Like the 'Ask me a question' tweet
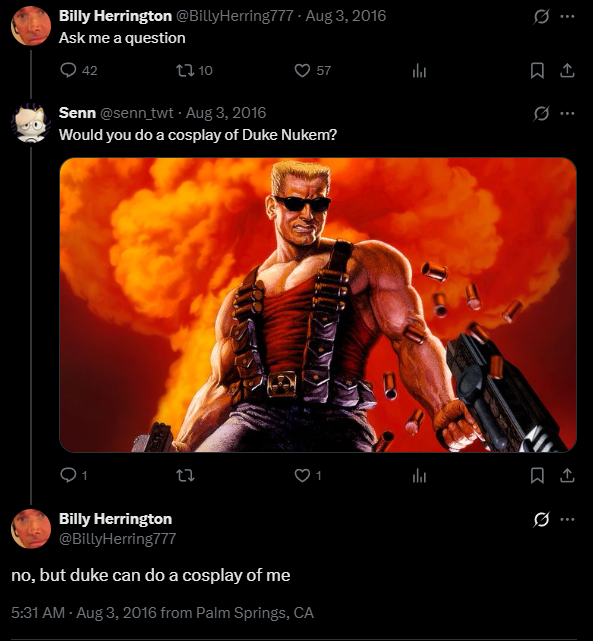The width and height of the screenshot is (593, 641). [x=313, y=71]
